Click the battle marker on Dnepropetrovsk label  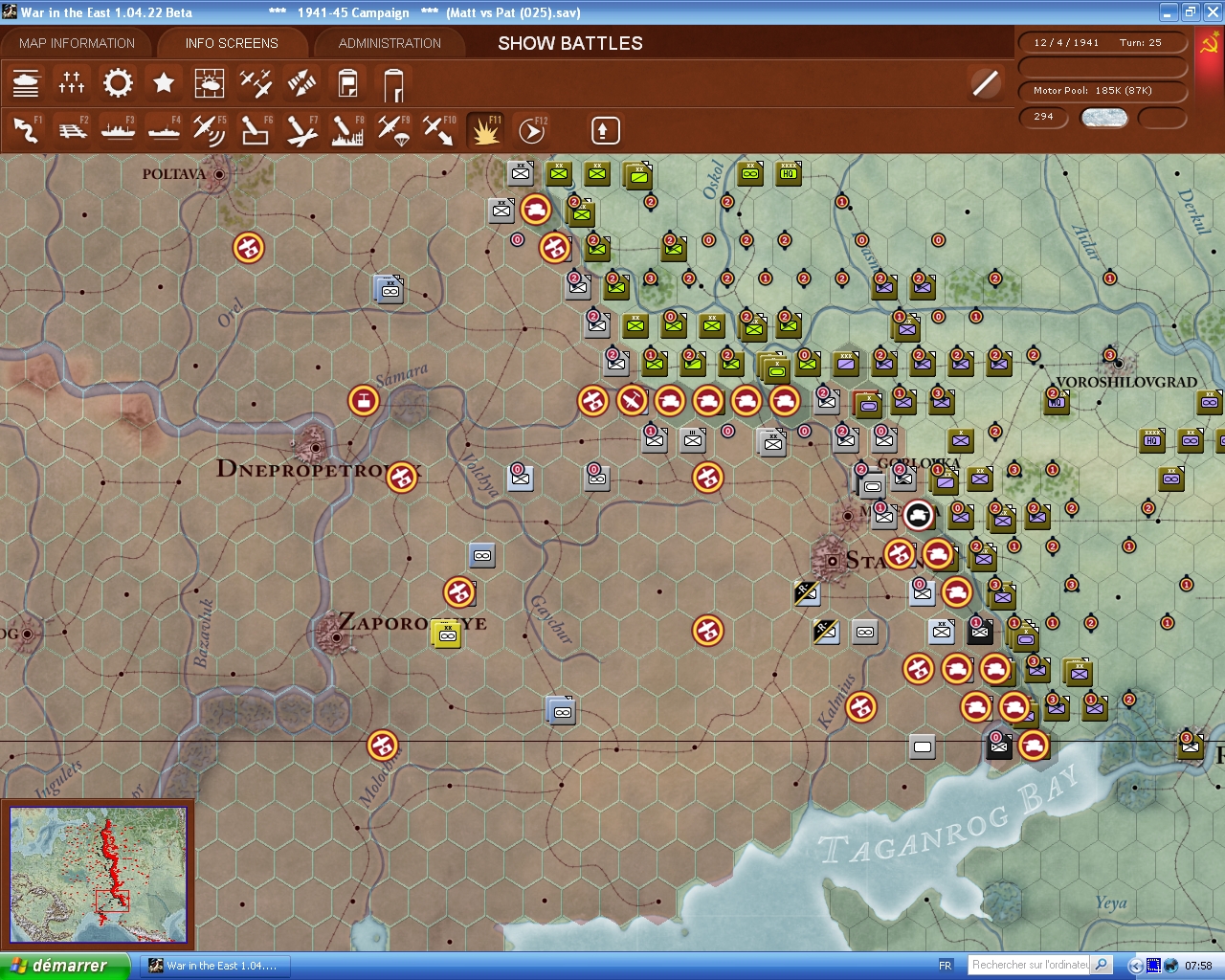pos(402,477)
